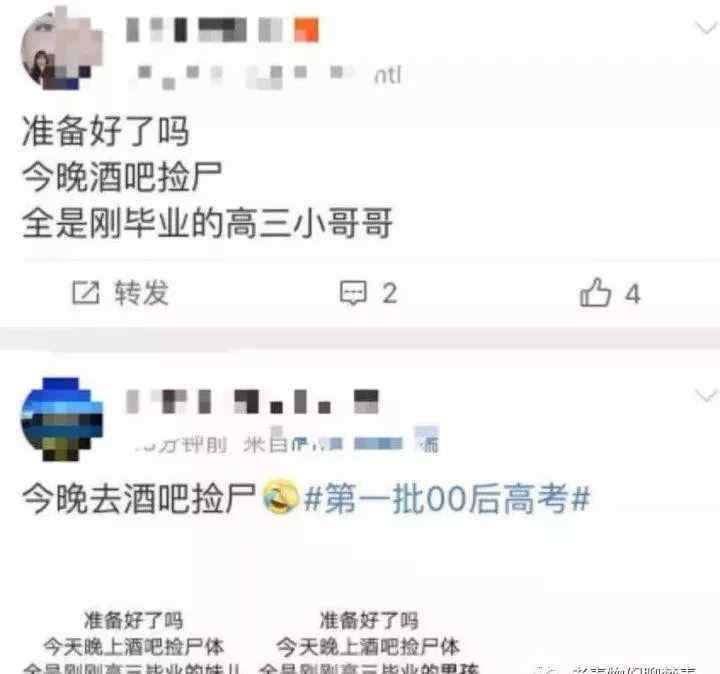Screen dimensions: 720x674
Task: Tap the comment count 2
Action: pos(389,293)
